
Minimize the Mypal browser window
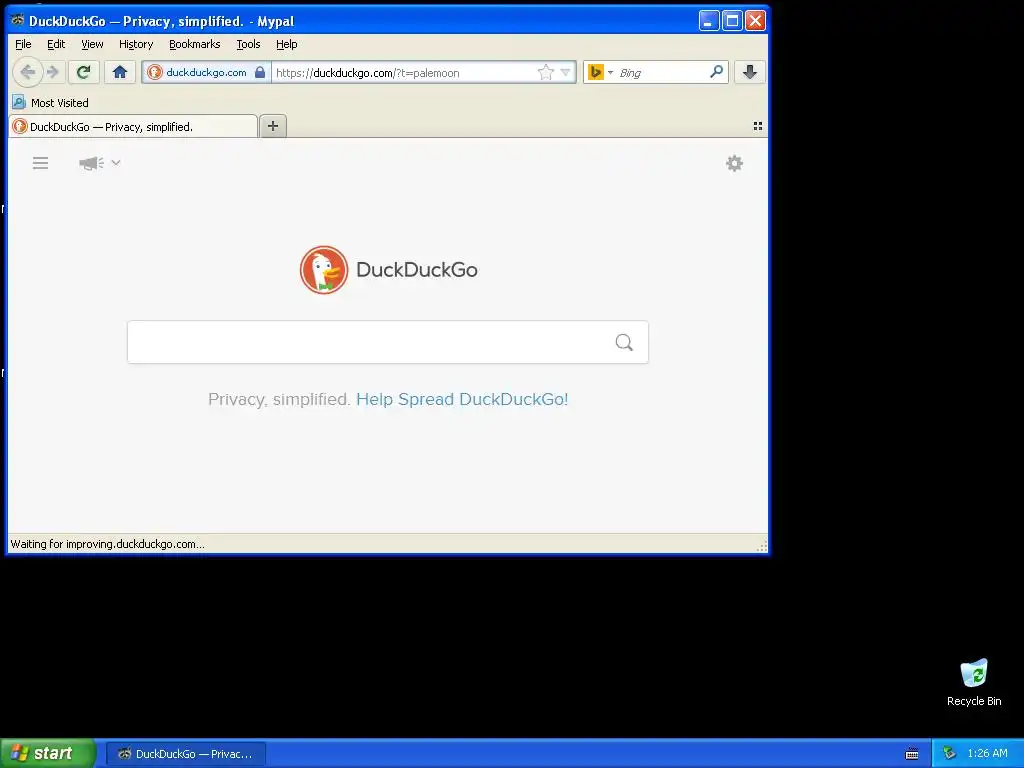tap(709, 20)
